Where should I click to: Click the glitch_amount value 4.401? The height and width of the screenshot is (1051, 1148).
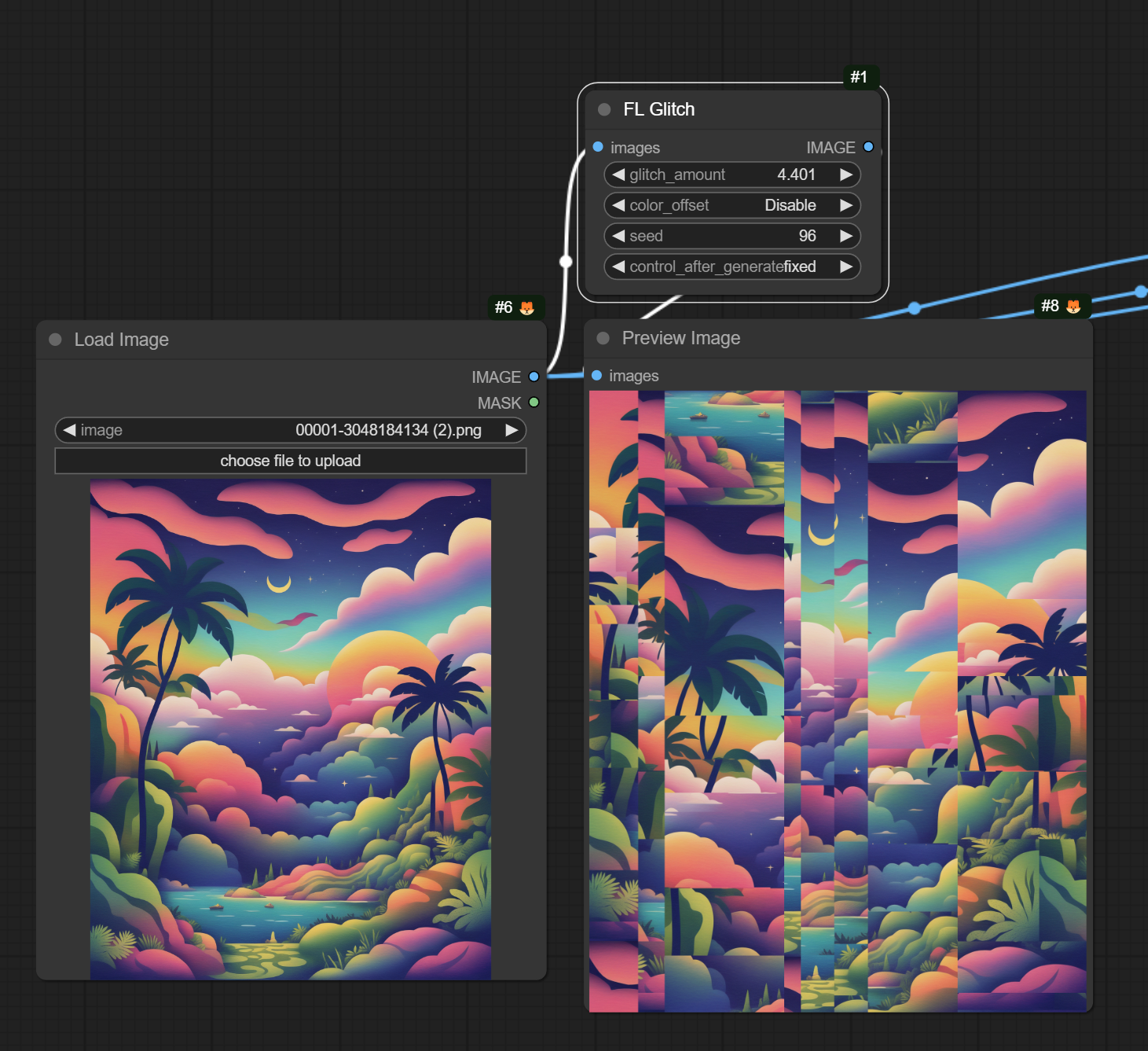coord(796,175)
